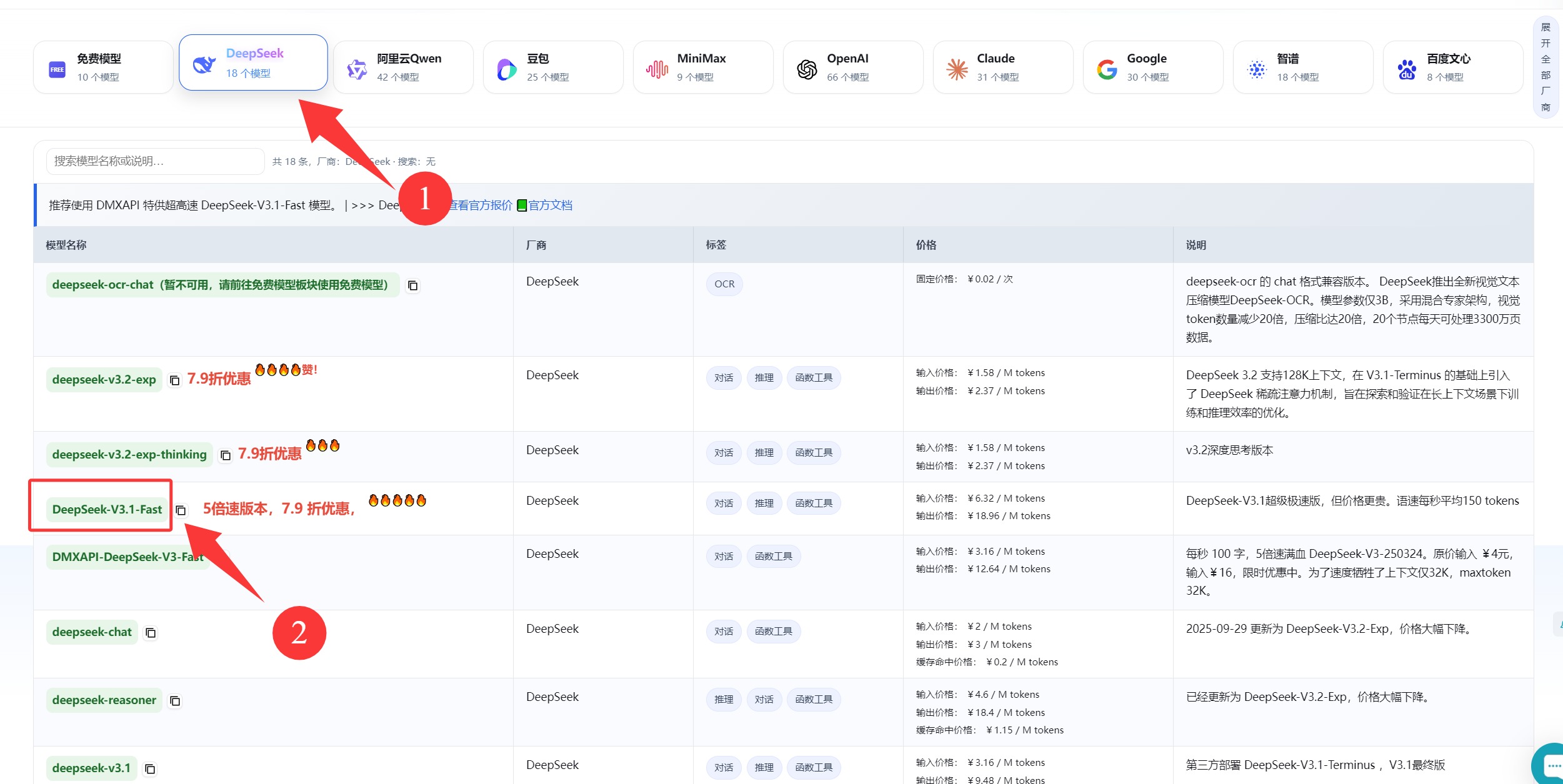Viewport: 1563px width, 784px height.
Task: Open the OpenAI vendor tab
Action: 853,67
